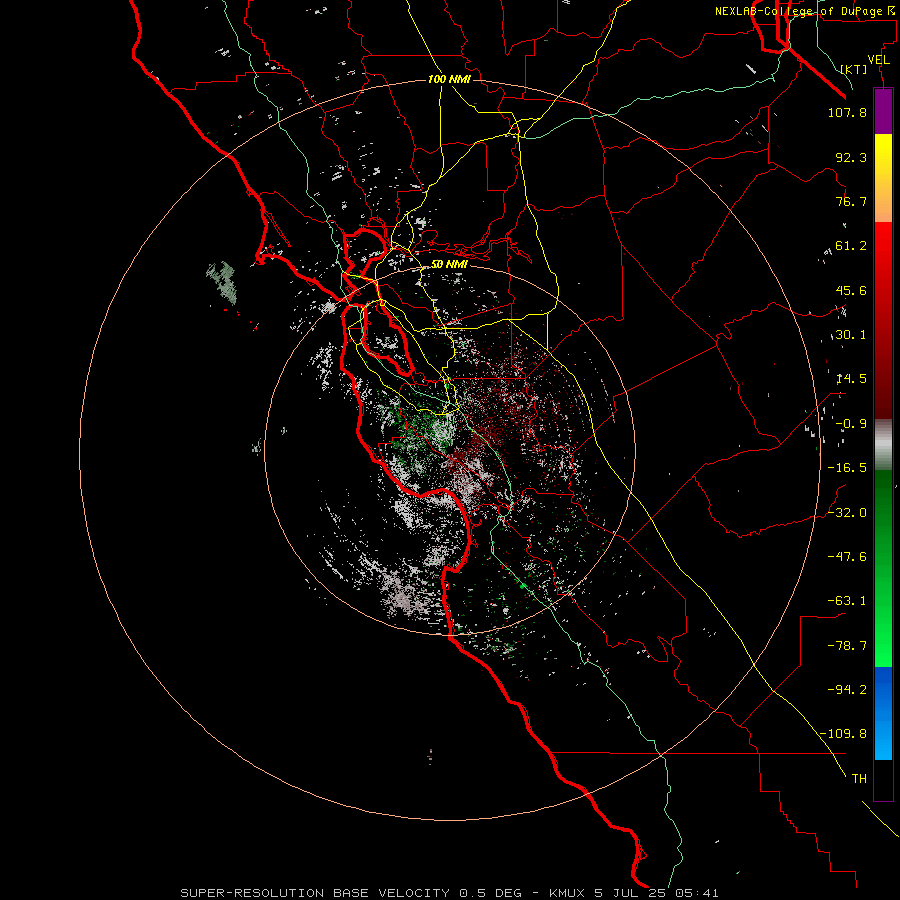Select the -63.1 legend value
Image resolution: width=900 pixels, height=900 pixels.
tap(847, 601)
